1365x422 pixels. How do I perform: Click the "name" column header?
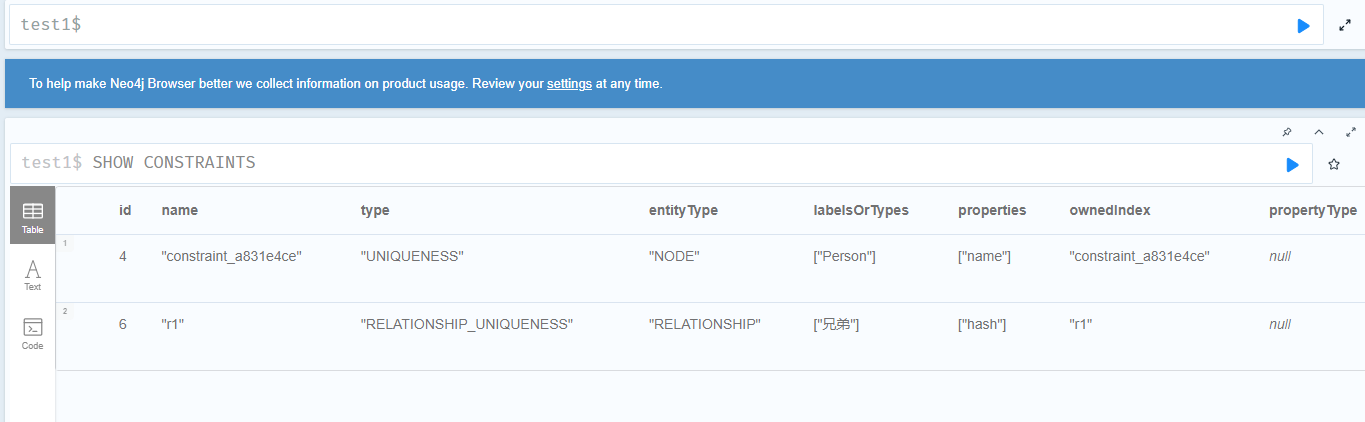180,211
